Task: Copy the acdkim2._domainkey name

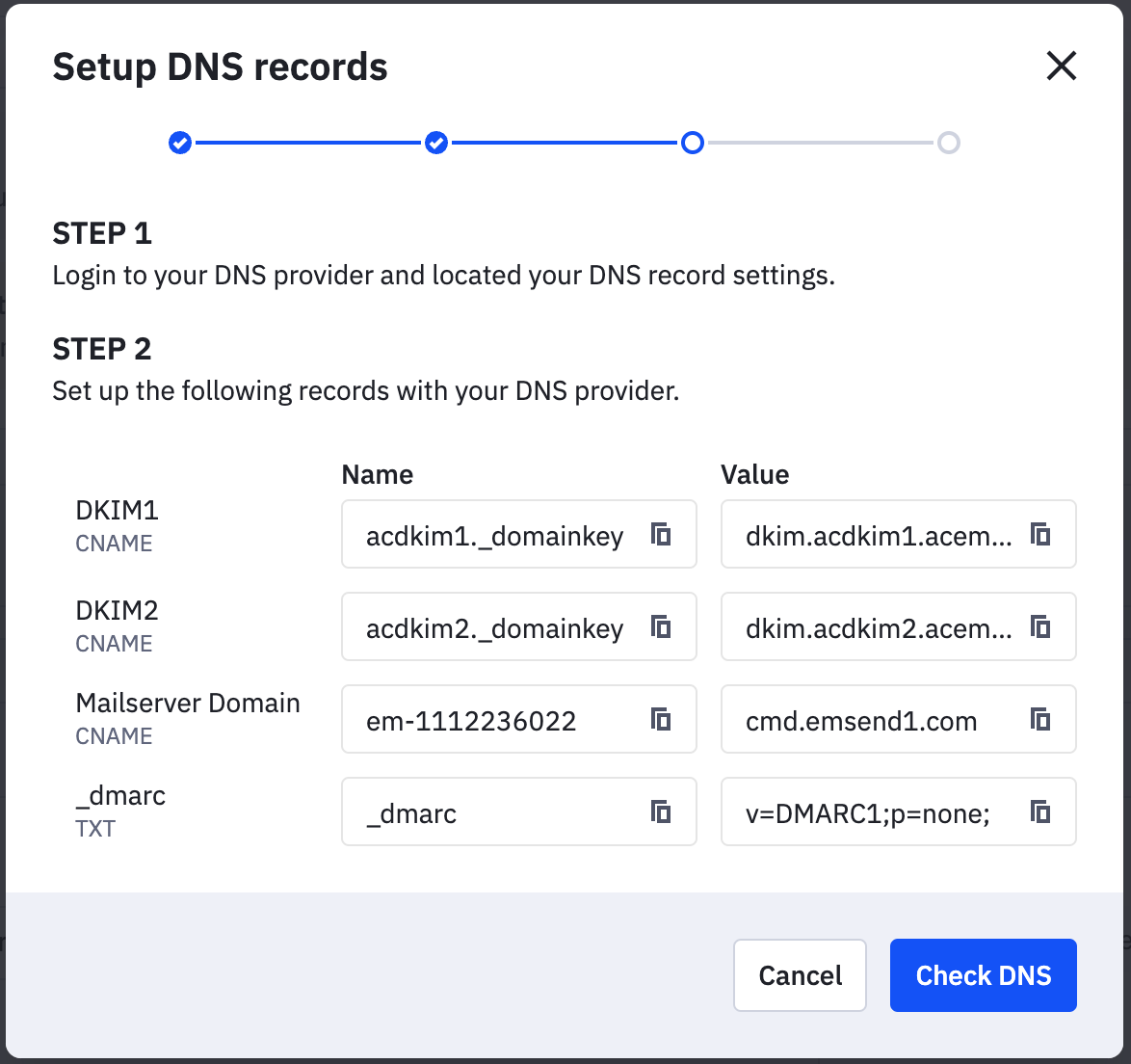Action: point(662,626)
